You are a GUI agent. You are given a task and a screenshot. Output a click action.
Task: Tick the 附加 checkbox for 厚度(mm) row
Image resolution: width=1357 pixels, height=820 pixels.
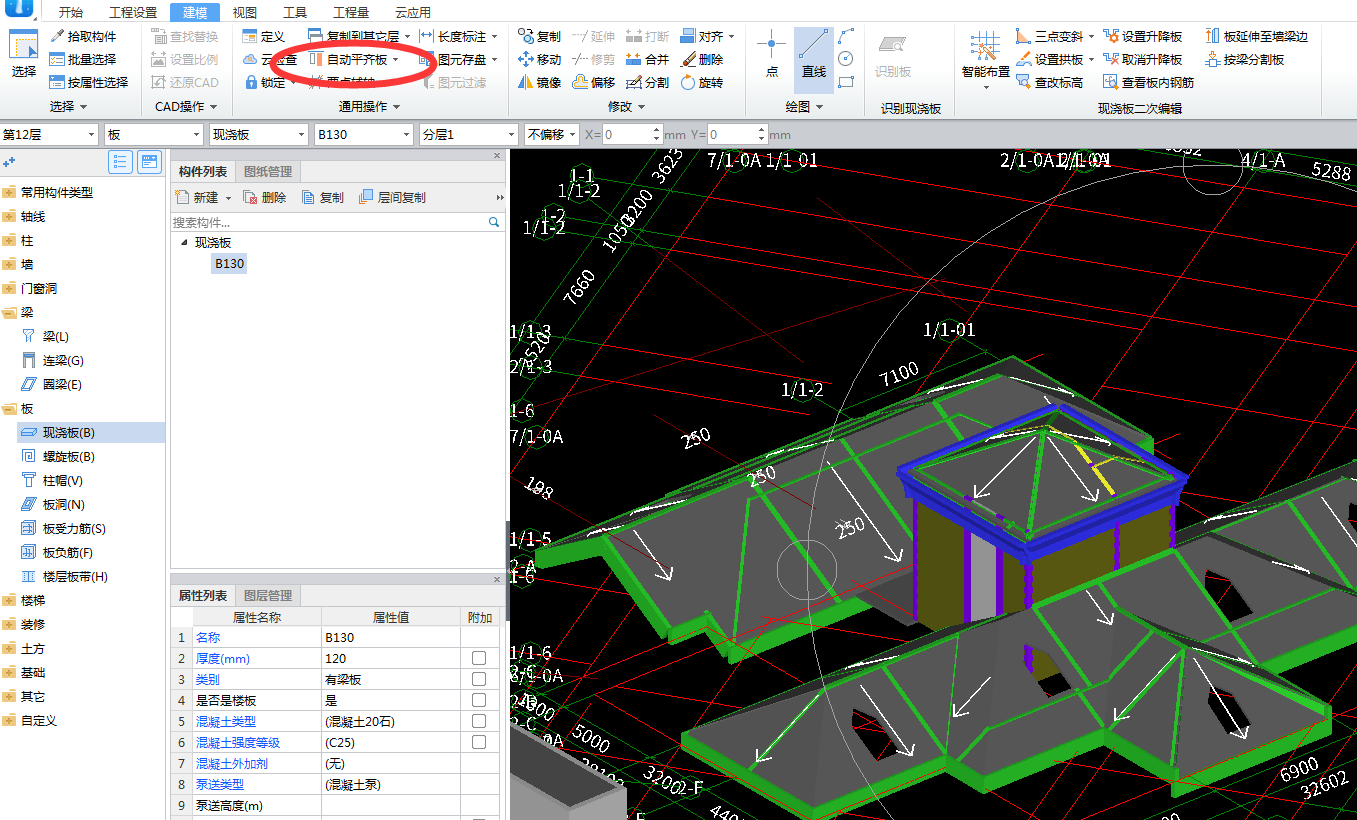[479, 658]
